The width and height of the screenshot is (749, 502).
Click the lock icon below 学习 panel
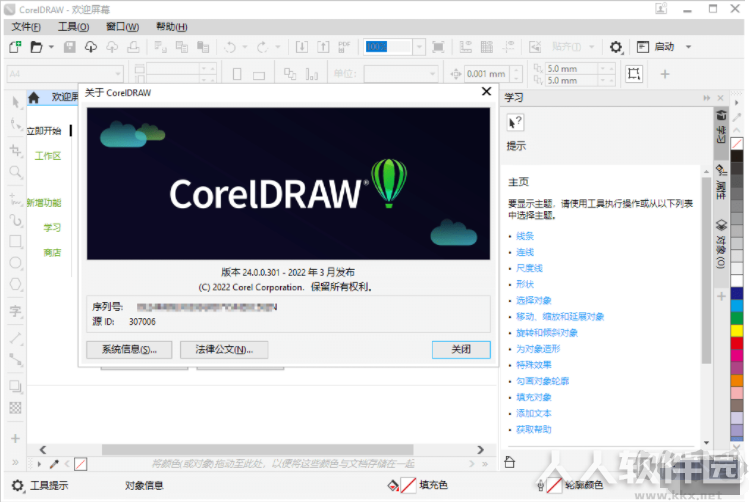coord(510,462)
